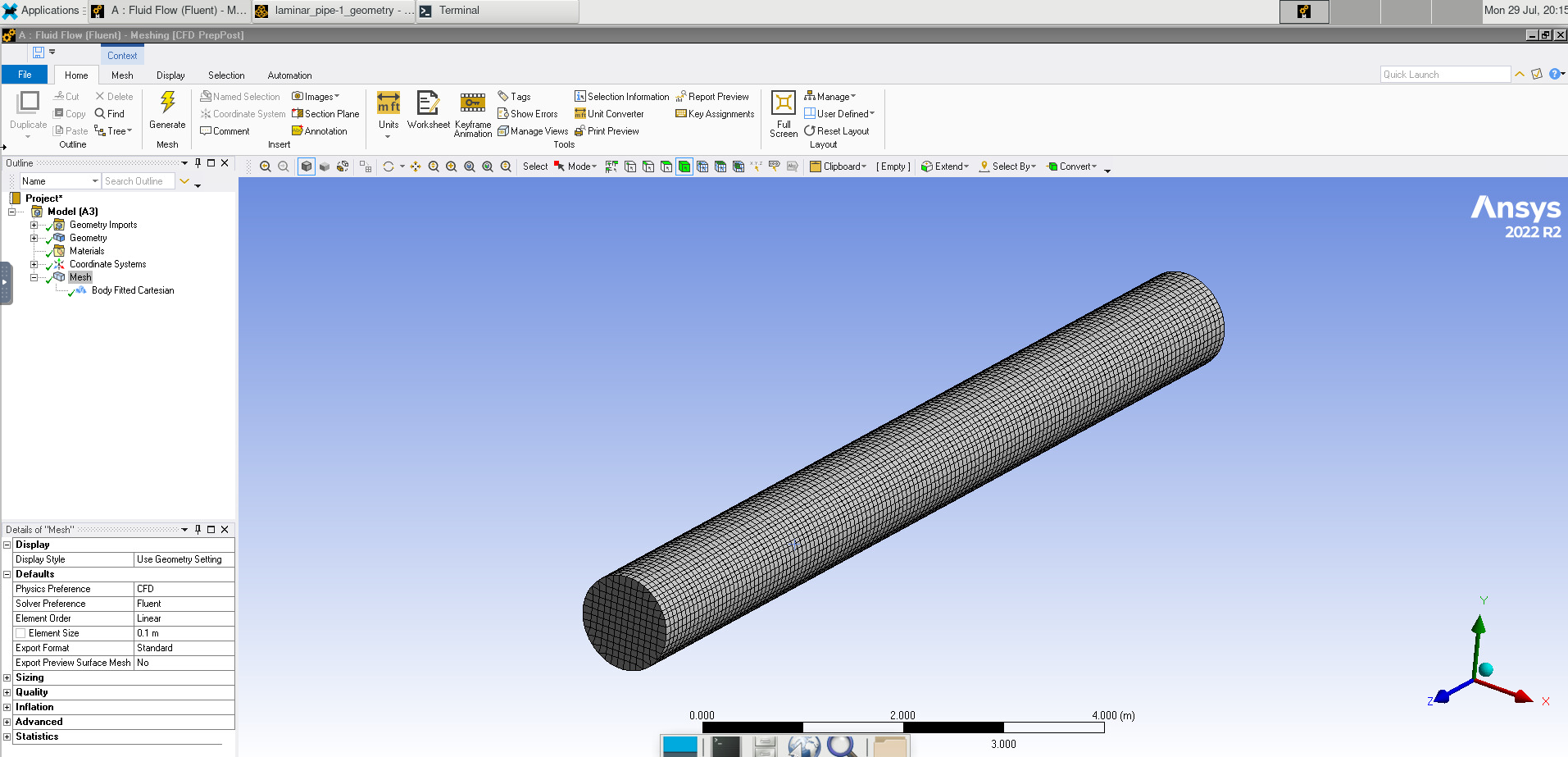Open Key Assignments

coord(715,114)
